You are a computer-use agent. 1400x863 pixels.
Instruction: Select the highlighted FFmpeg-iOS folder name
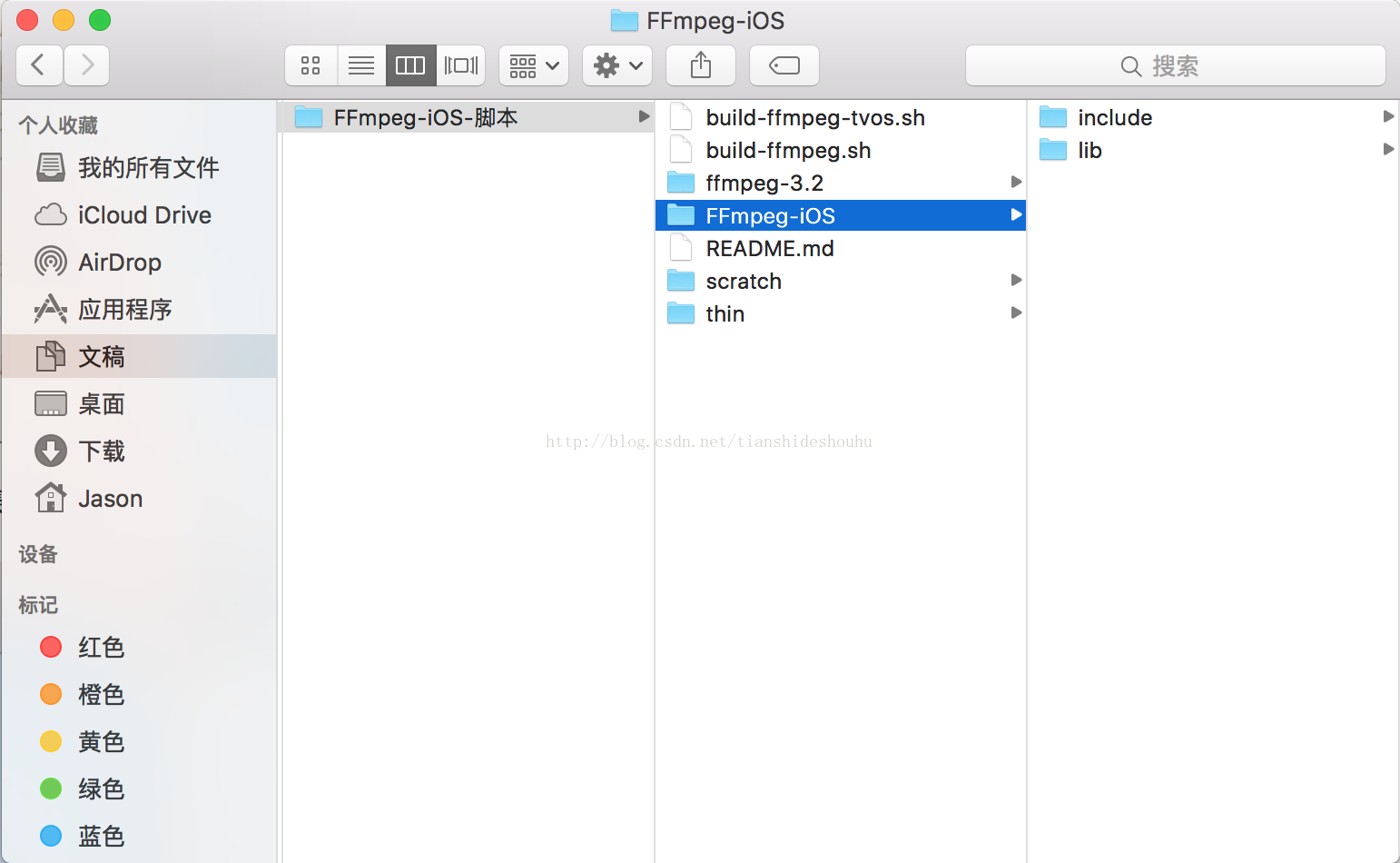[771, 216]
